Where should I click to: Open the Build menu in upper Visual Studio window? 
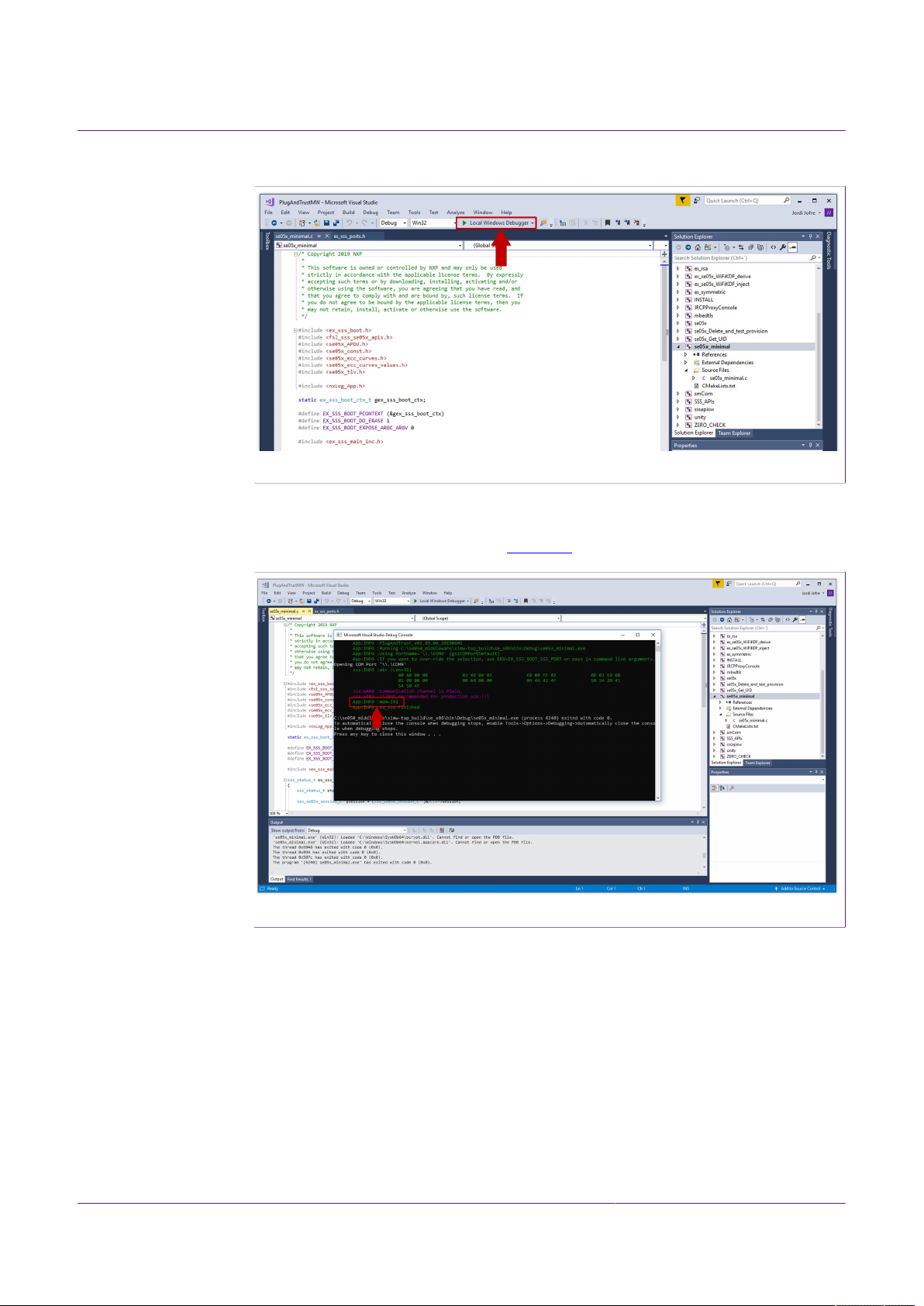click(348, 212)
